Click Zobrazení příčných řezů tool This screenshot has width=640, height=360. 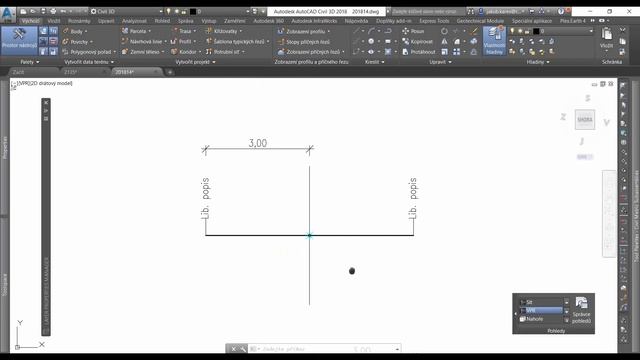(311, 52)
